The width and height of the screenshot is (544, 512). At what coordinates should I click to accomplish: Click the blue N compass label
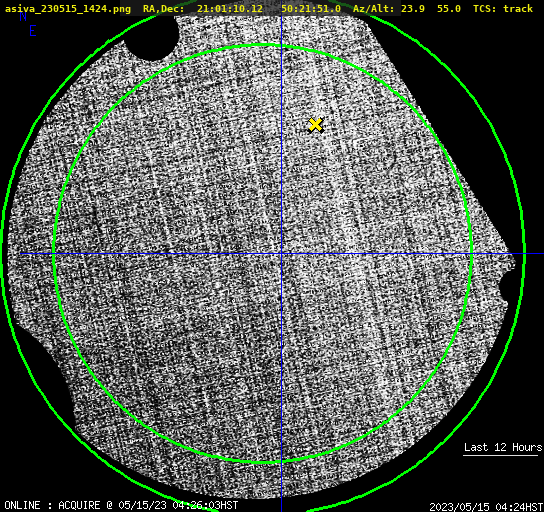(23, 16)
